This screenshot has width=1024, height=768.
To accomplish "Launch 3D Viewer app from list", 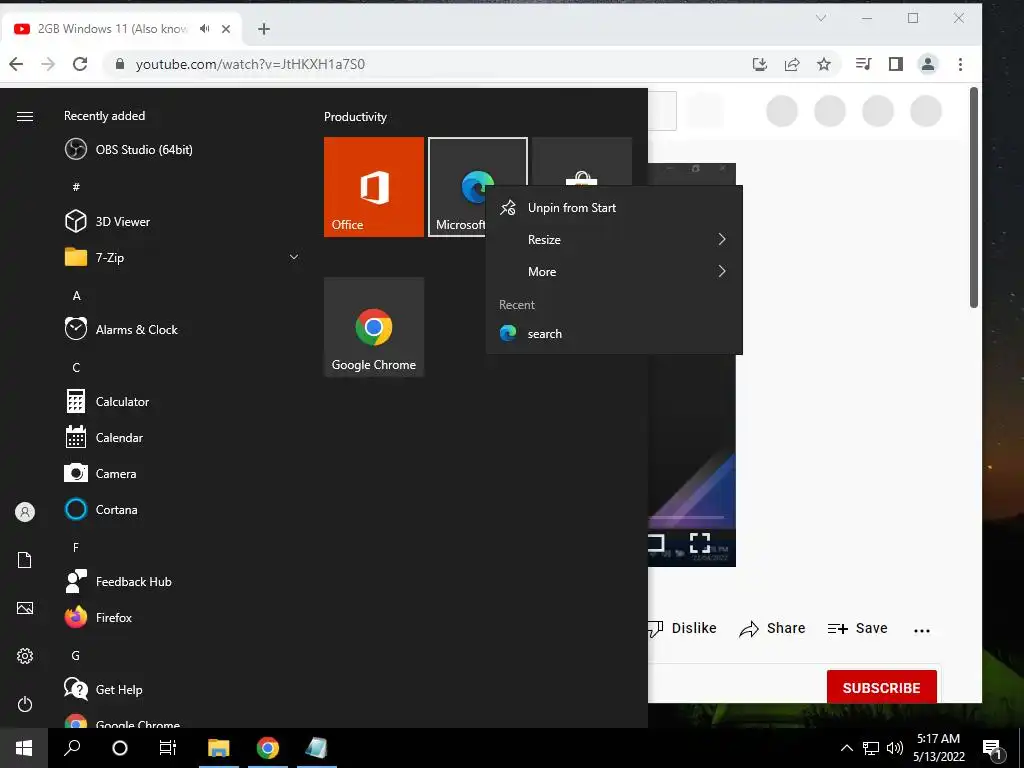I will tap(107, 221).
